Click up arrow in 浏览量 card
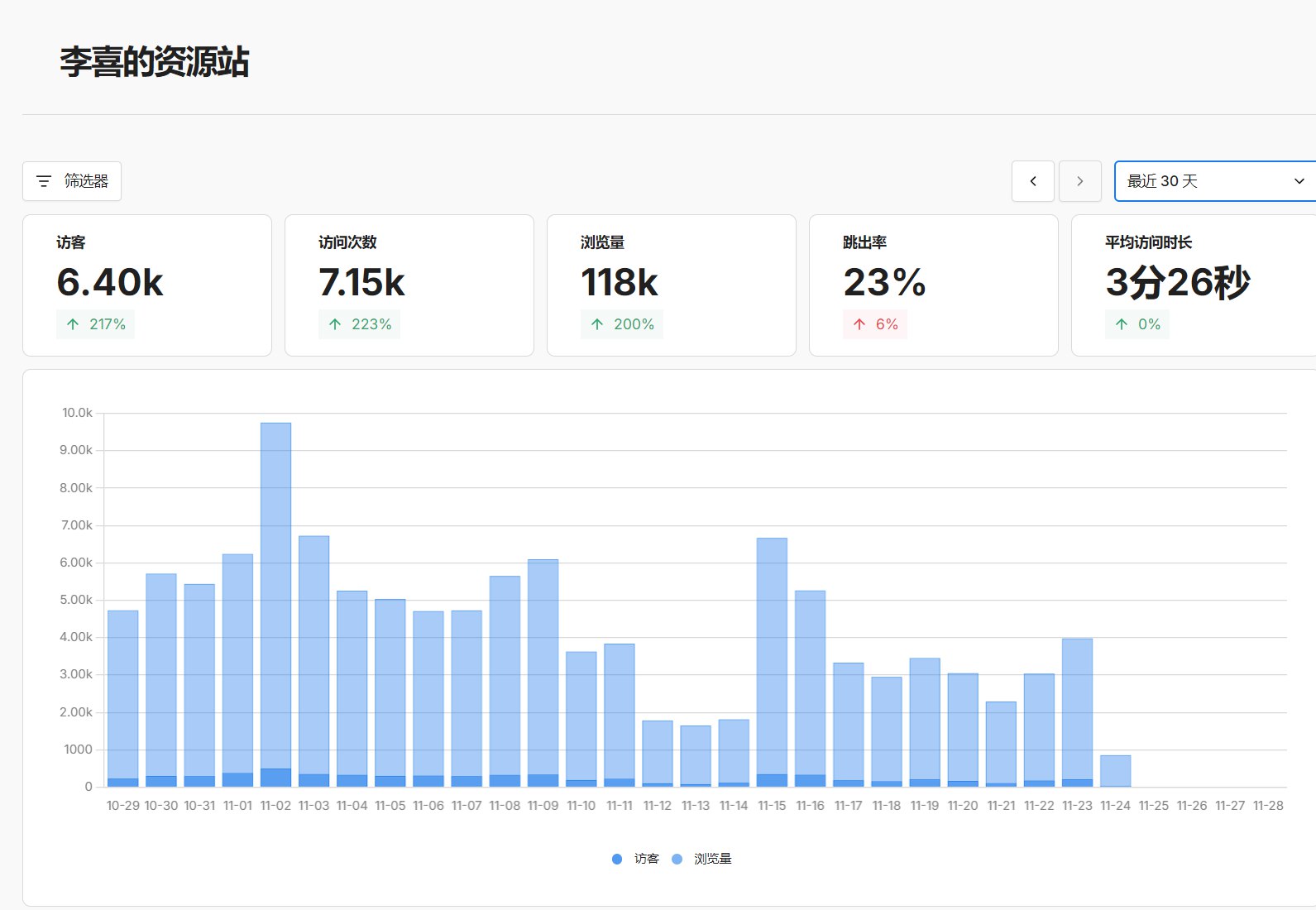The image size is (1316, 910). point(597,324)
